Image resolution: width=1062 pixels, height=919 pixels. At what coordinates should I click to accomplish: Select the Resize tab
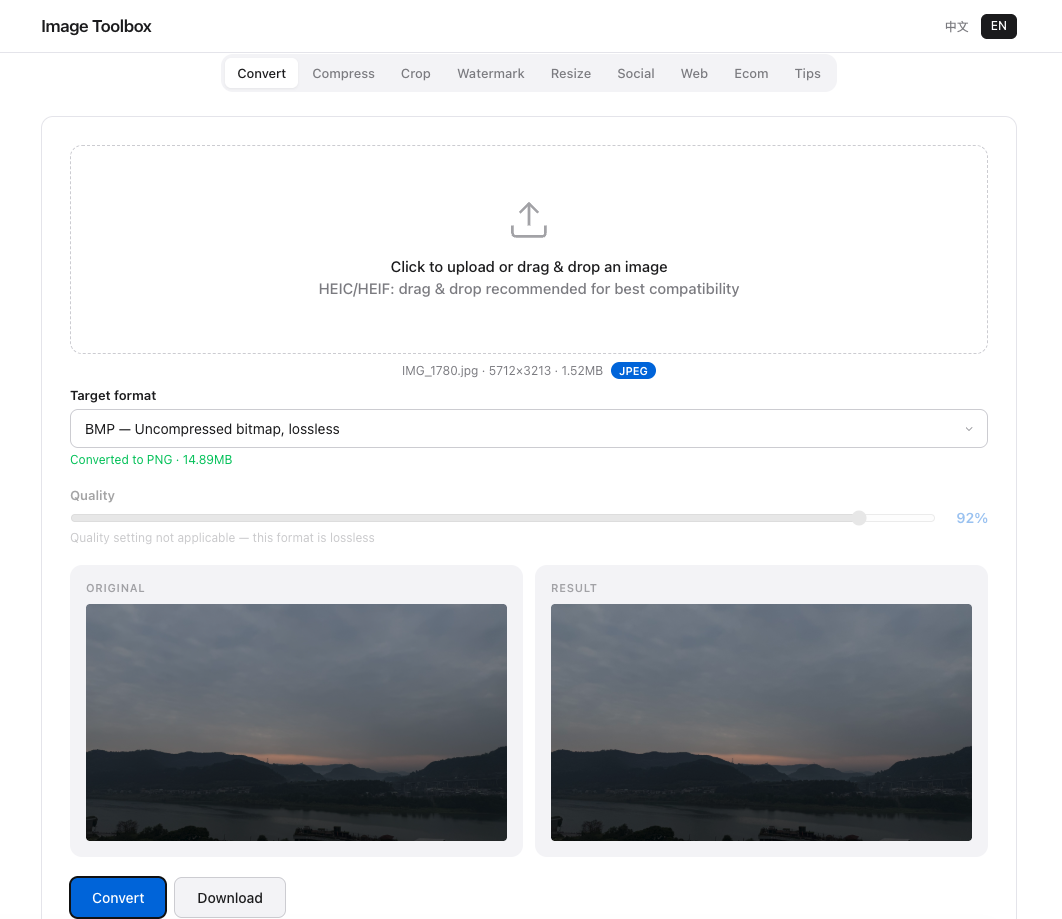click(570, 73)
